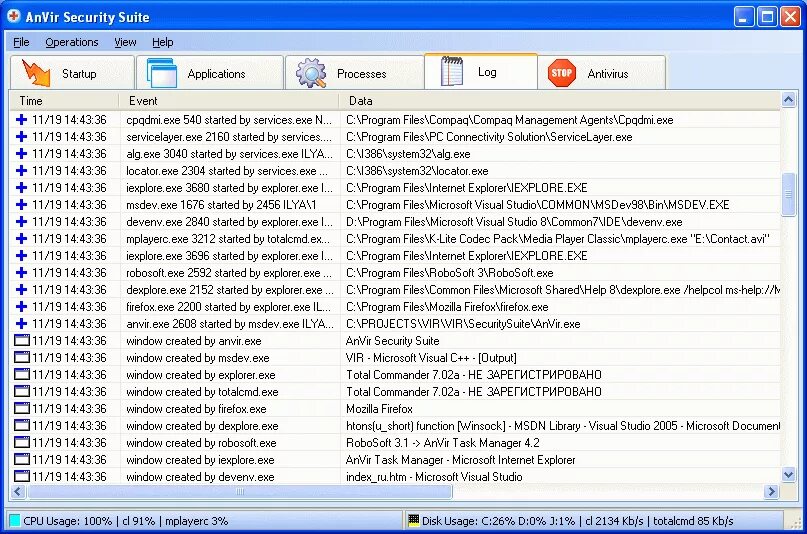
Task: Click the horizontal scrollbar right arrow
Action: point(771,491)
